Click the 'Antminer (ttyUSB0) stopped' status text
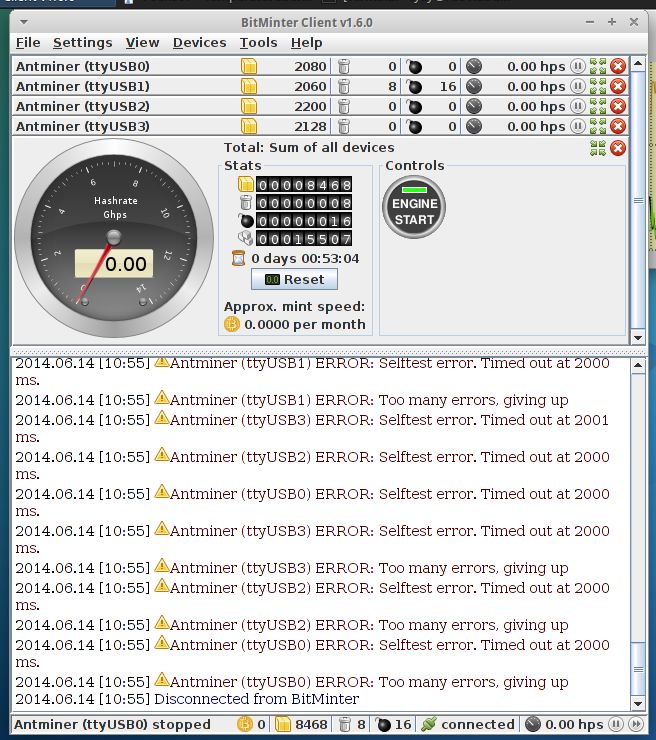This screenshot has height=740, width=656. coord(112,724)
